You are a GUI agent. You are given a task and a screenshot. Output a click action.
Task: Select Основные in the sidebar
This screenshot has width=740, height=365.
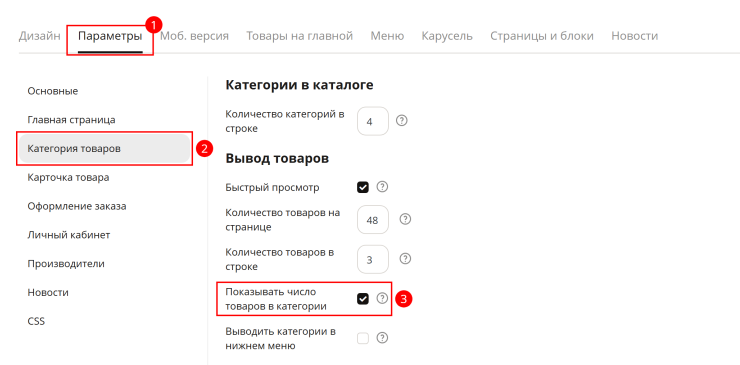point(53,91)
